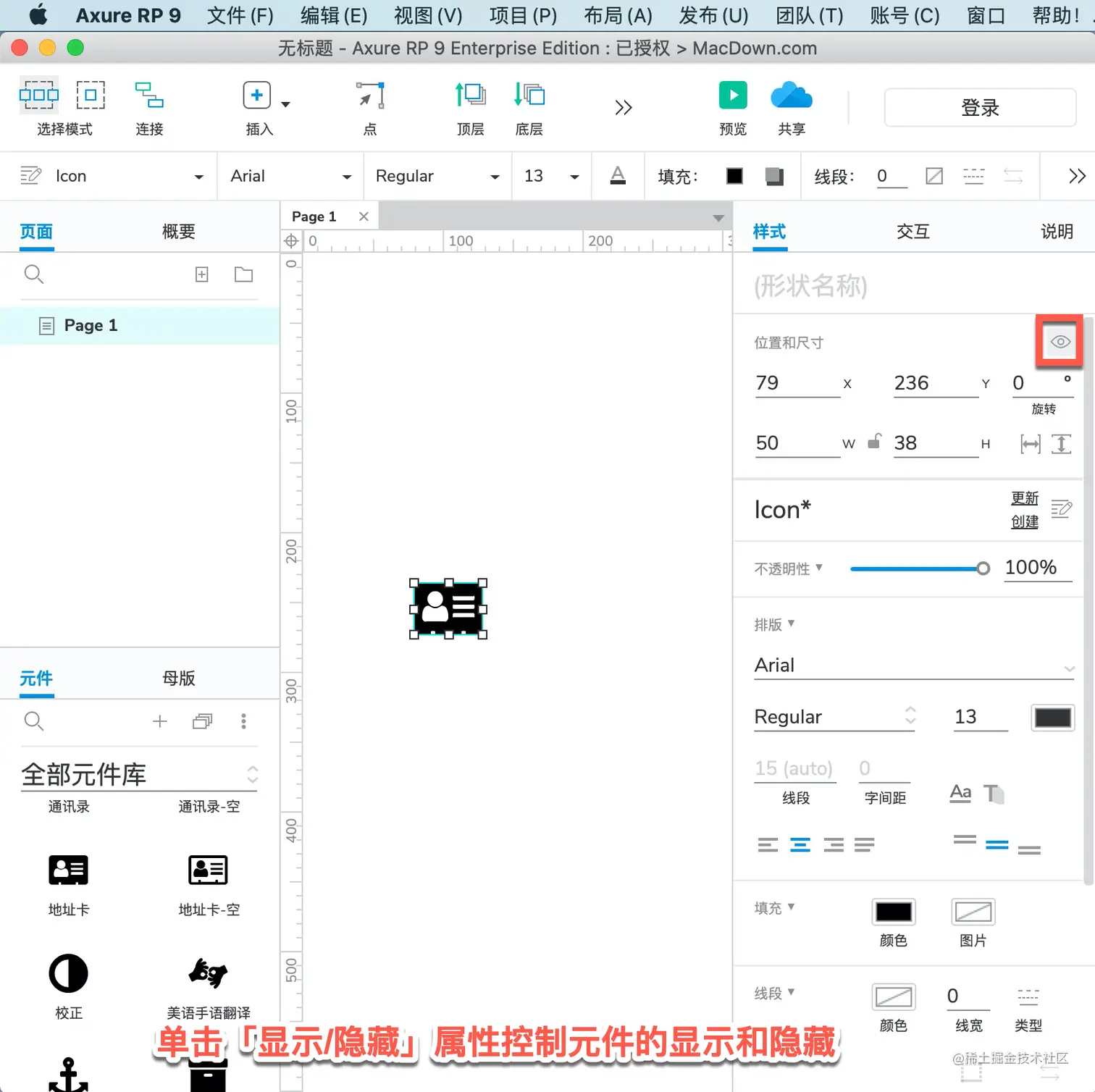Viewport: 1095px width, 1092px height.
Task: Adjust the opacity slider handle
Action: point(983,568)
